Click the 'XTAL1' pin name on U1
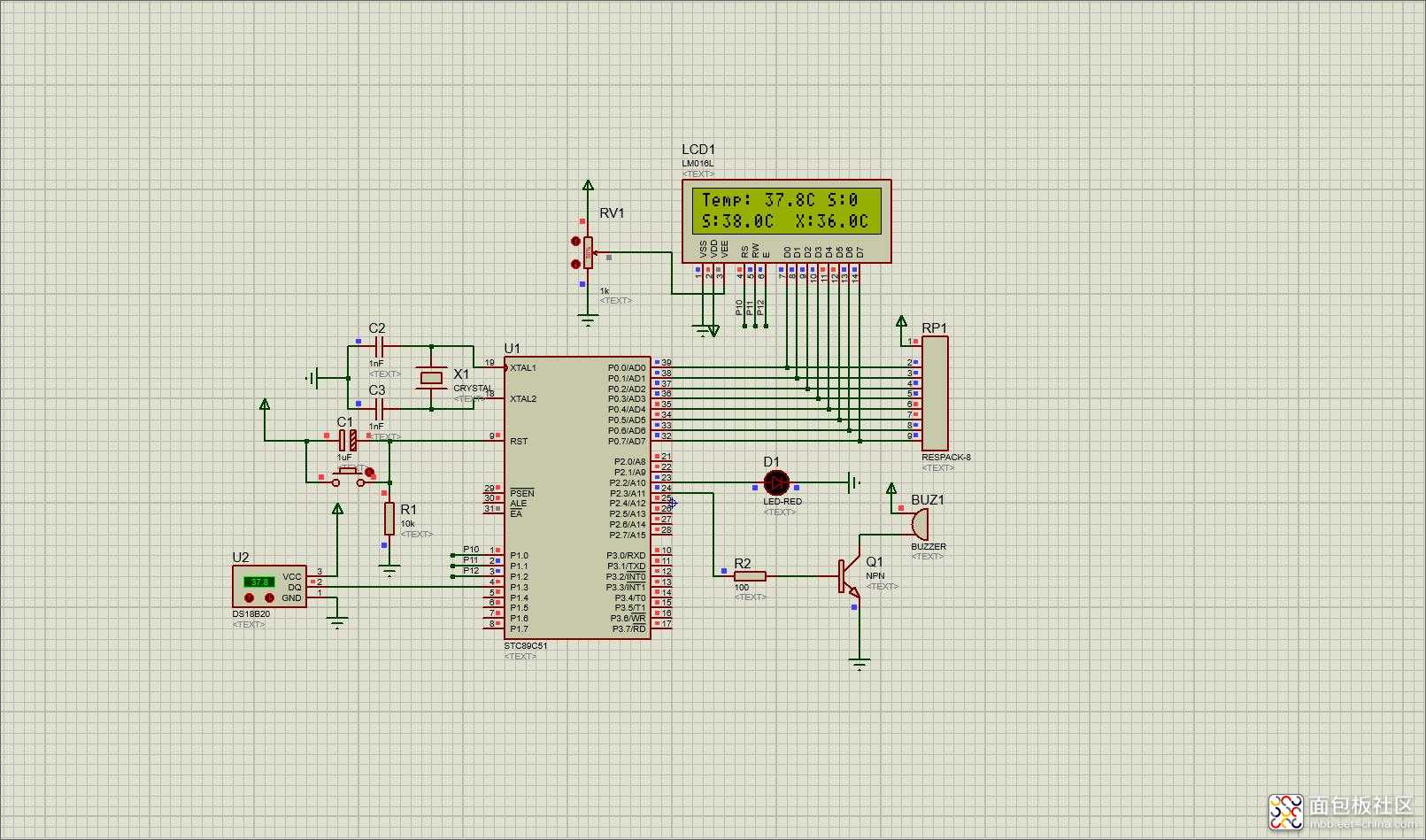 (523, 368)
